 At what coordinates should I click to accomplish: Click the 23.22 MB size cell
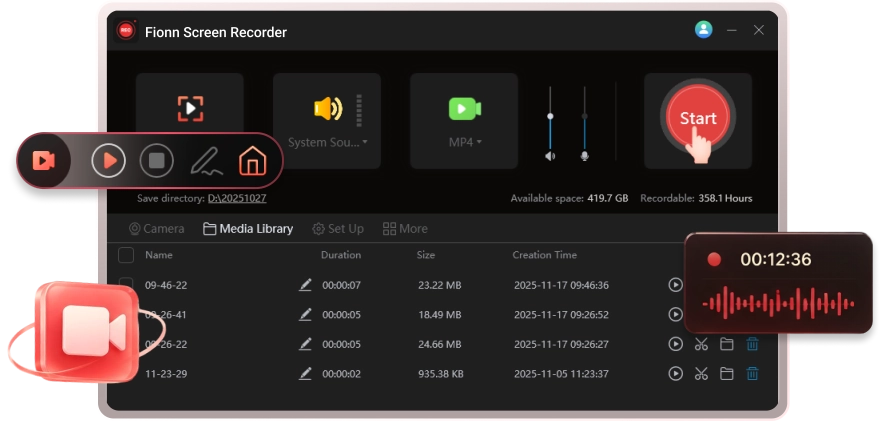click(x=439, y=285)
